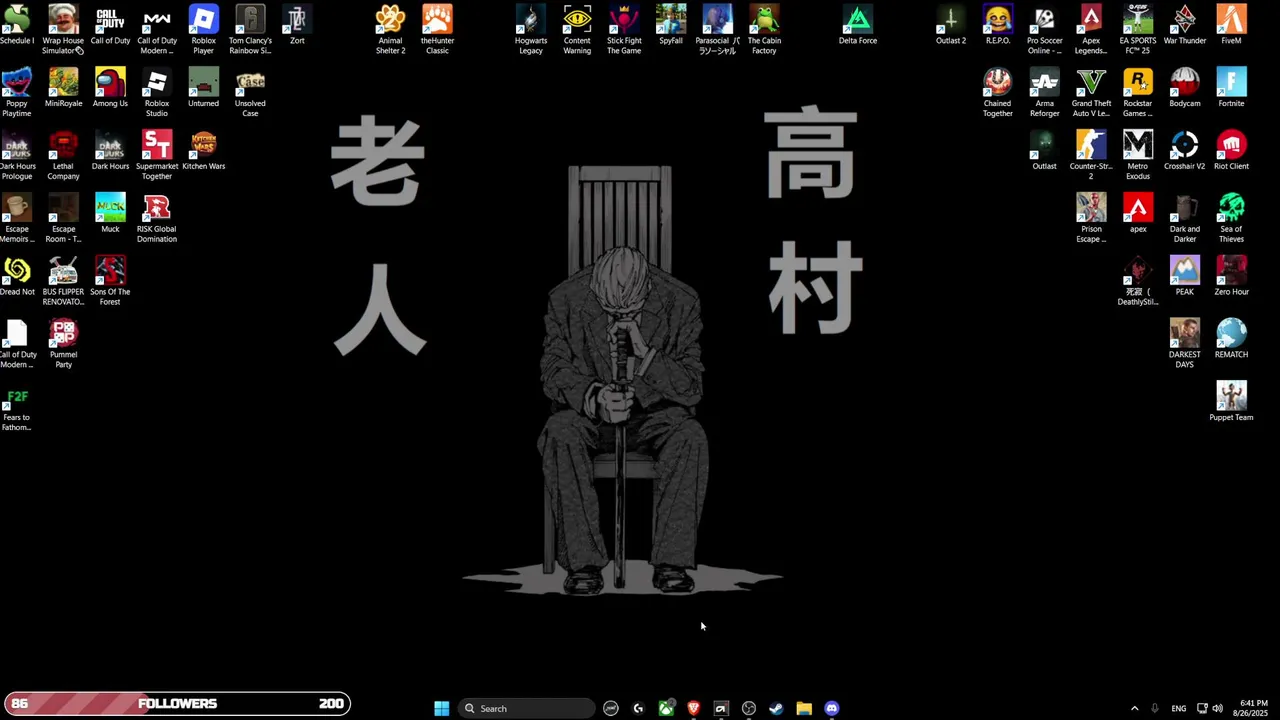1280x720 pixels.
Task: Select theHunter Classic desktop icon
Action: tap(437, 30)
